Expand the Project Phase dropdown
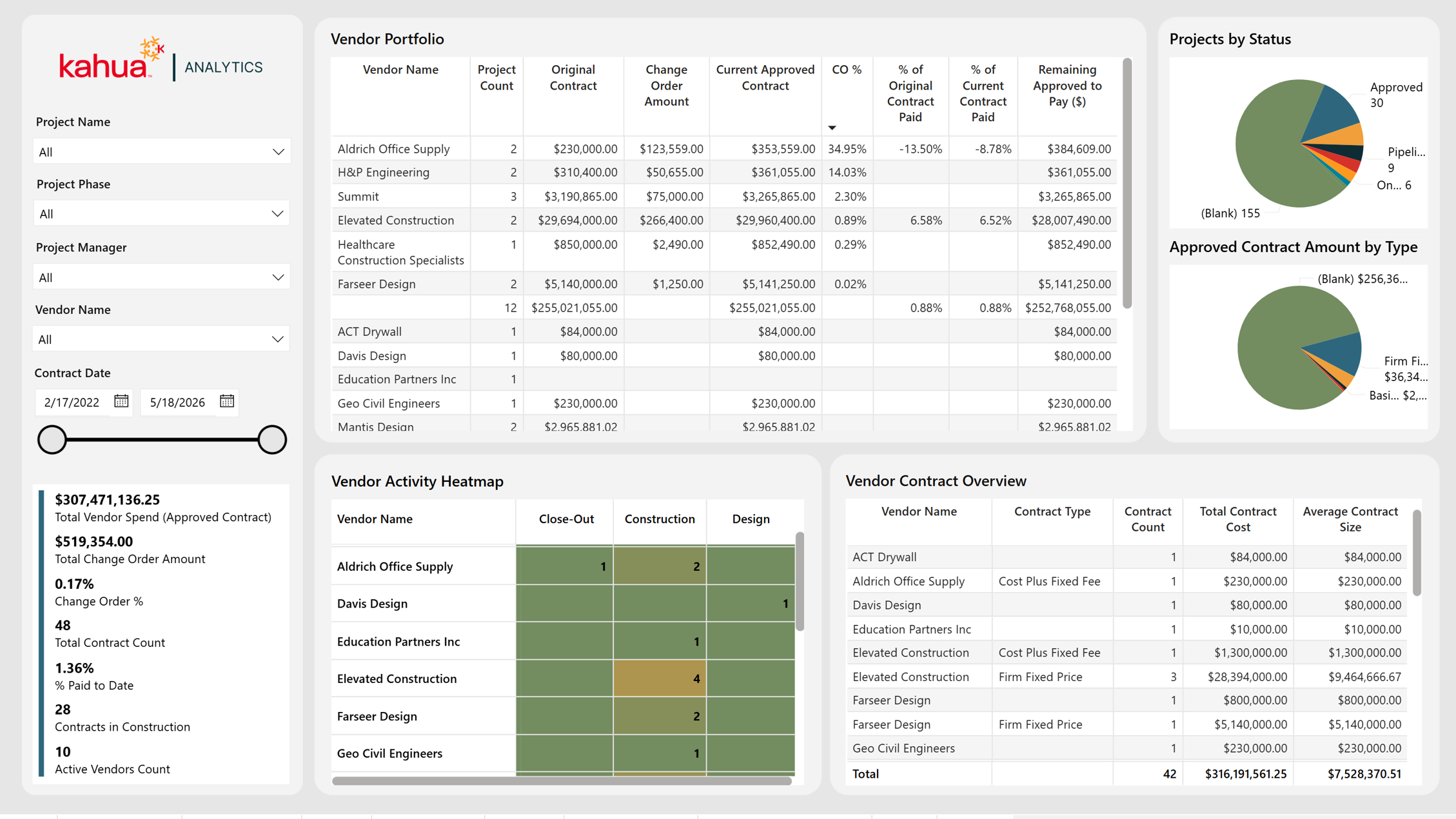Screen dimensions: 1456x819 click(x=161, y=213)
